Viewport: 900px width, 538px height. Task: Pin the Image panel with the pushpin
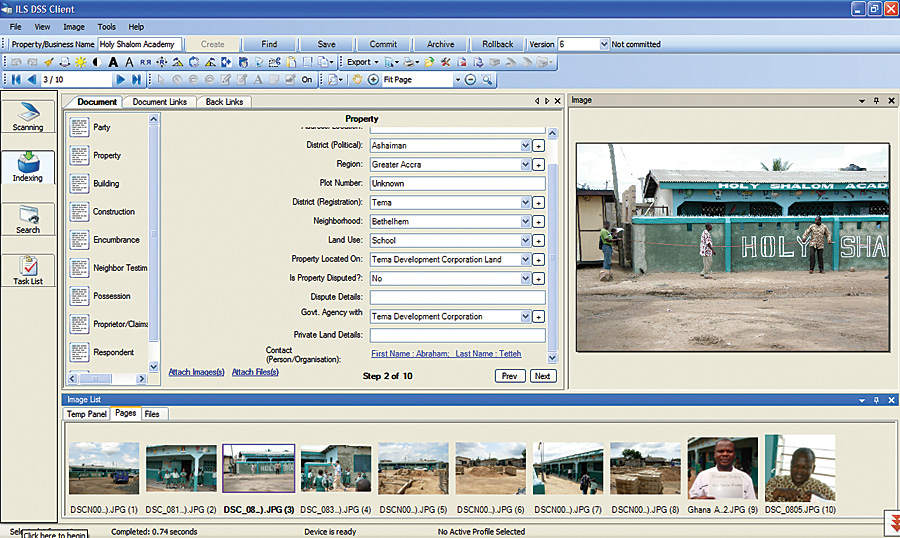tap(876, 100)
